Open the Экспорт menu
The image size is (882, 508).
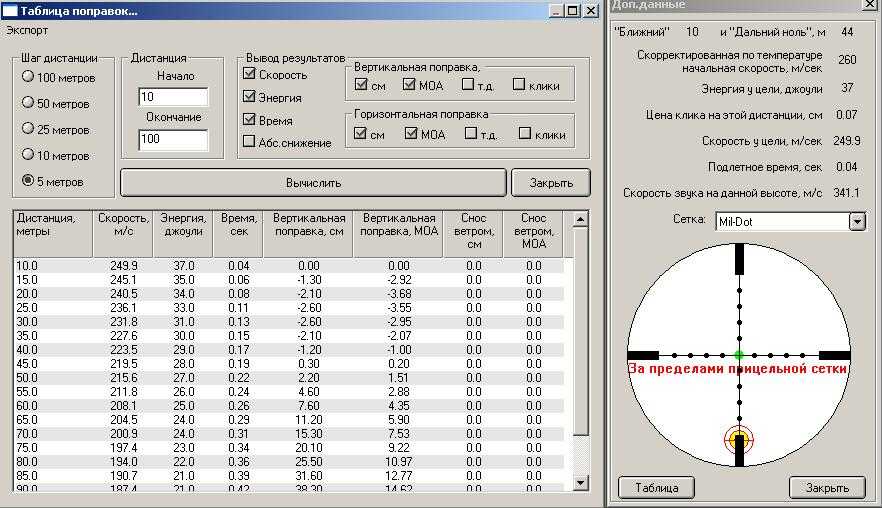26,30
